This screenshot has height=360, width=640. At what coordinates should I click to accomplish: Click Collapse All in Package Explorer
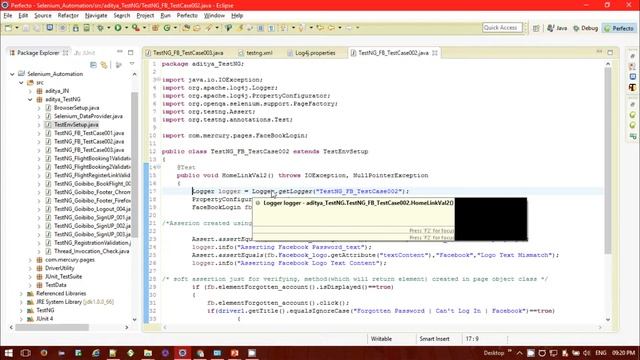93,65
